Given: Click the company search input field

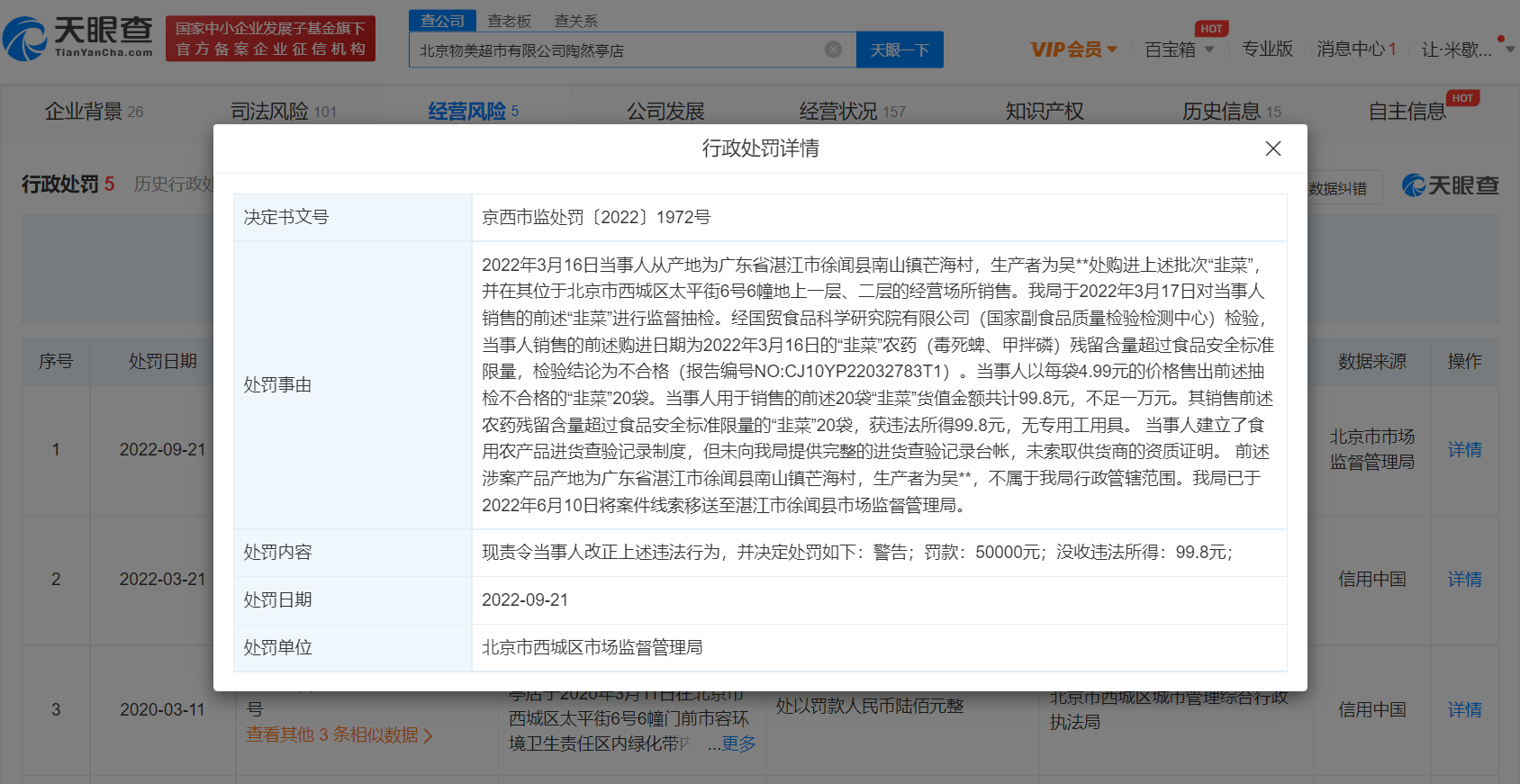Looking at the screenshot, I should (617, 50).
